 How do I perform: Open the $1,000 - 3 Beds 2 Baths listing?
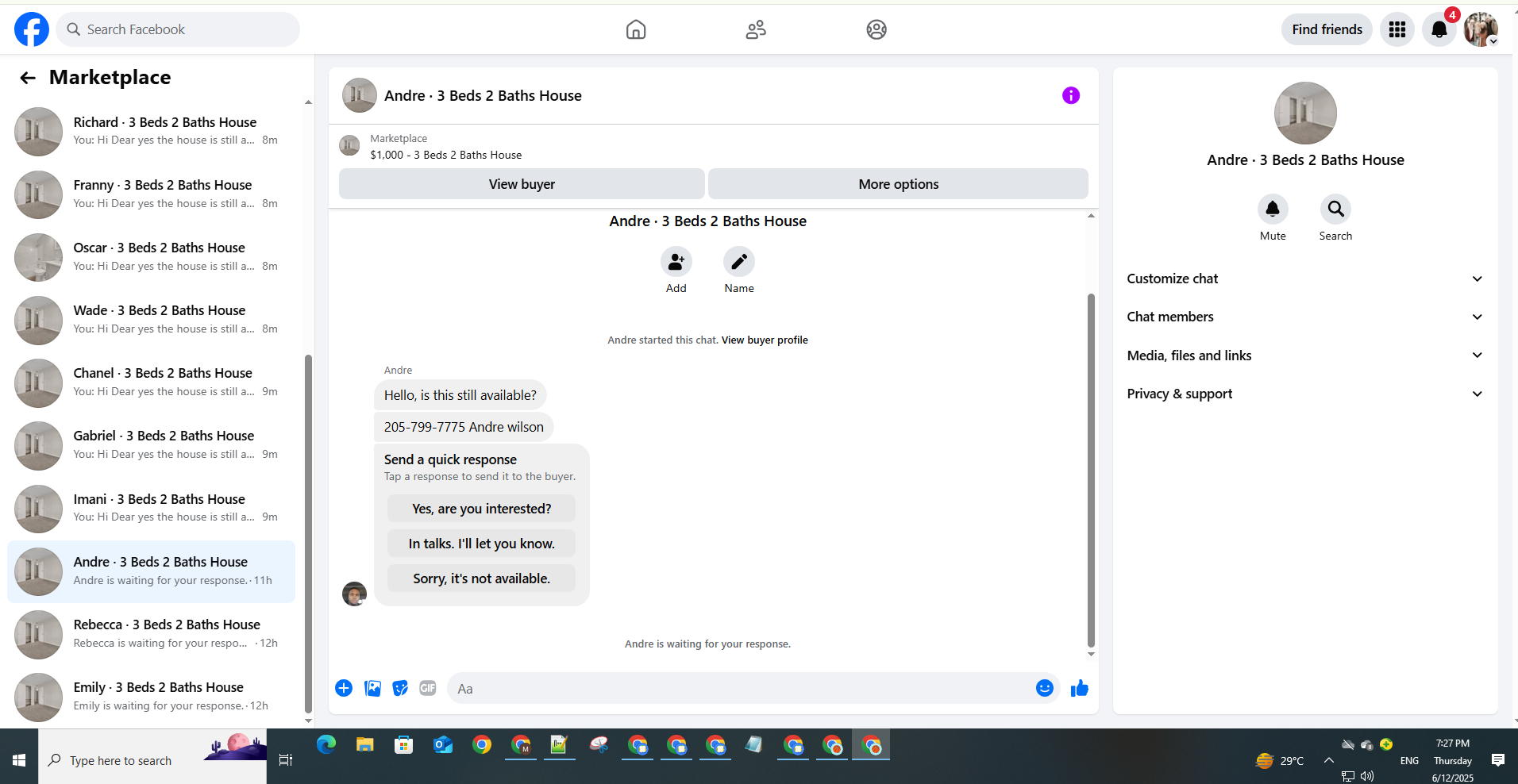pyautogui.click(x=445, y=155)
